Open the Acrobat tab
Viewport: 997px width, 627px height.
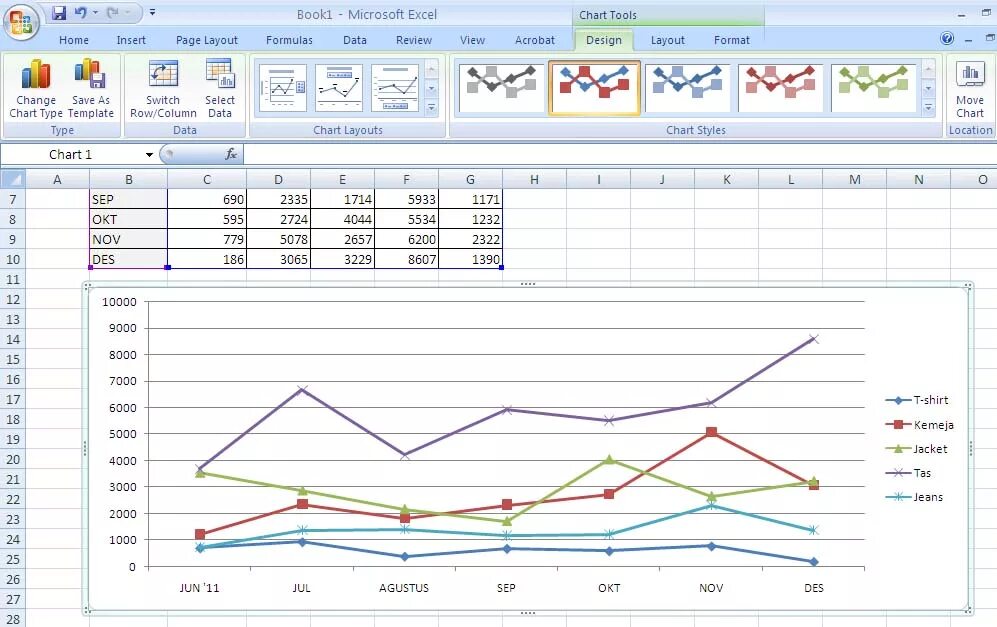[535, 40]
